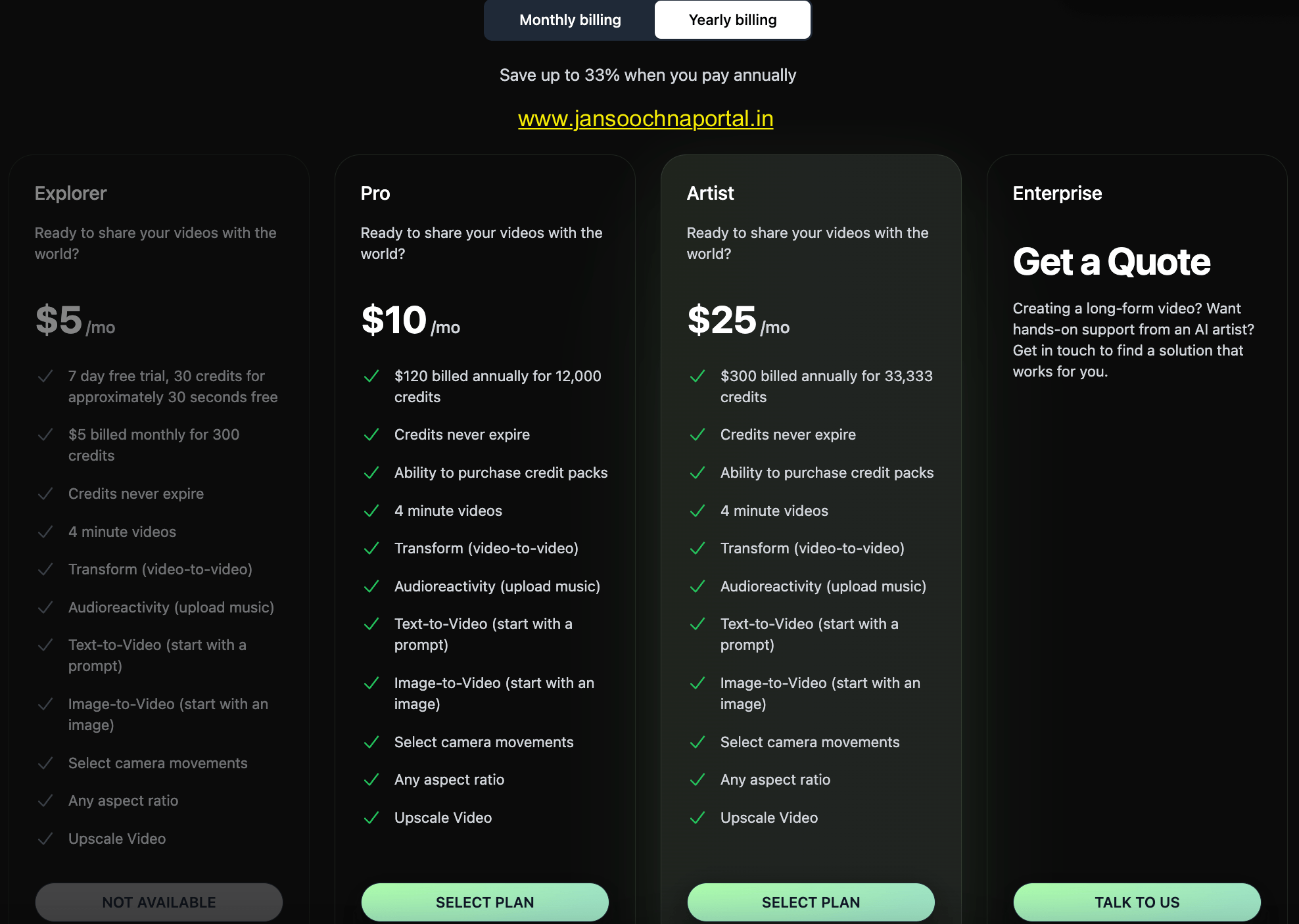Click checkmark beside Pro 'Select camera movements'

tap(371, 742)
